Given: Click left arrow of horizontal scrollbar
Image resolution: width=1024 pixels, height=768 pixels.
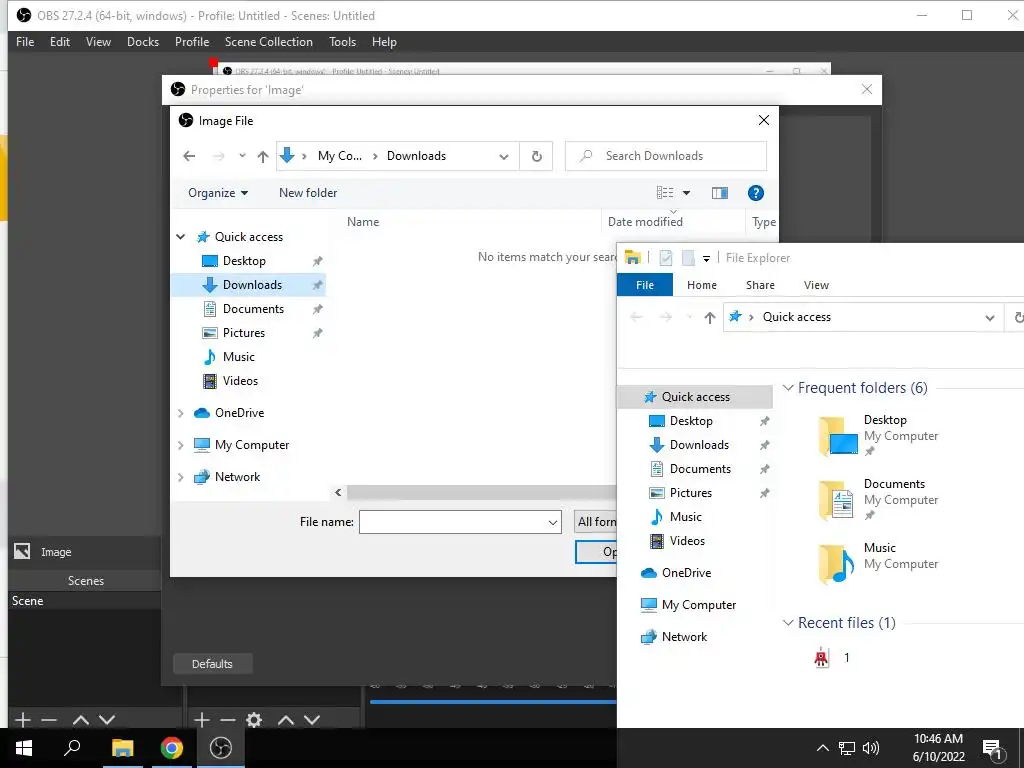Looking at the screenshot, I should pos(338,492).
